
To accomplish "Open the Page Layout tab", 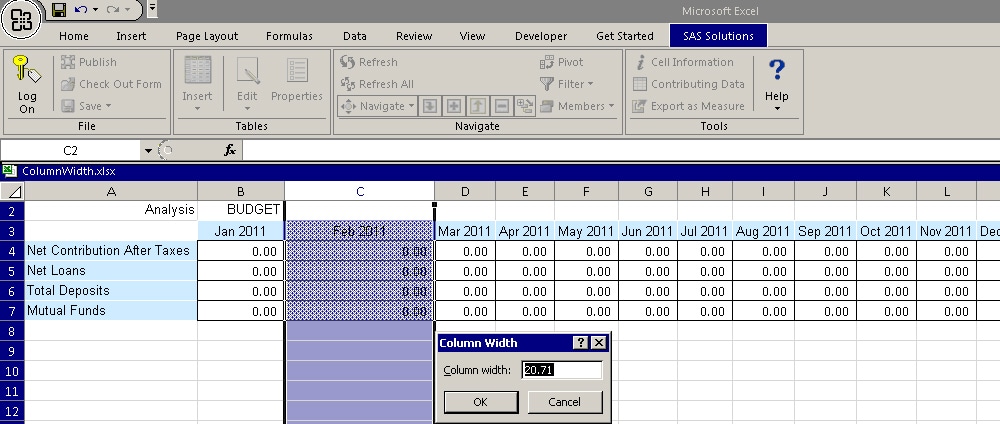I will pos(207,36).
